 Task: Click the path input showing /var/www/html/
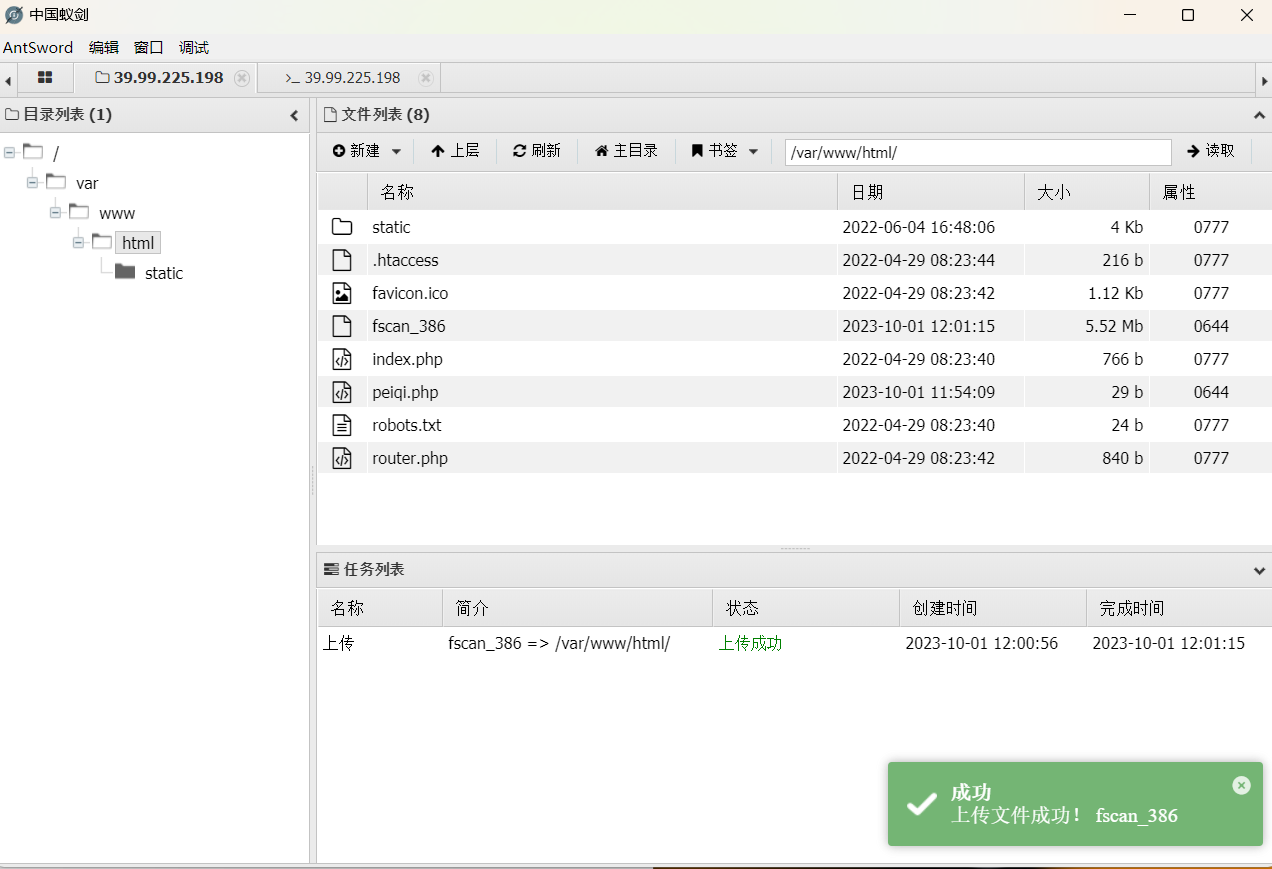tap(977, 151)
